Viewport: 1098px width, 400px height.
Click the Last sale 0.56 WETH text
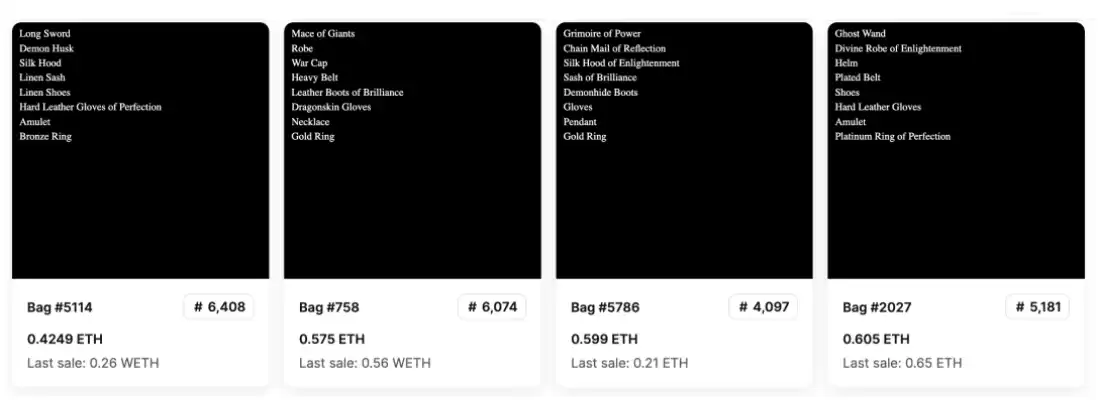pos(365,363)
